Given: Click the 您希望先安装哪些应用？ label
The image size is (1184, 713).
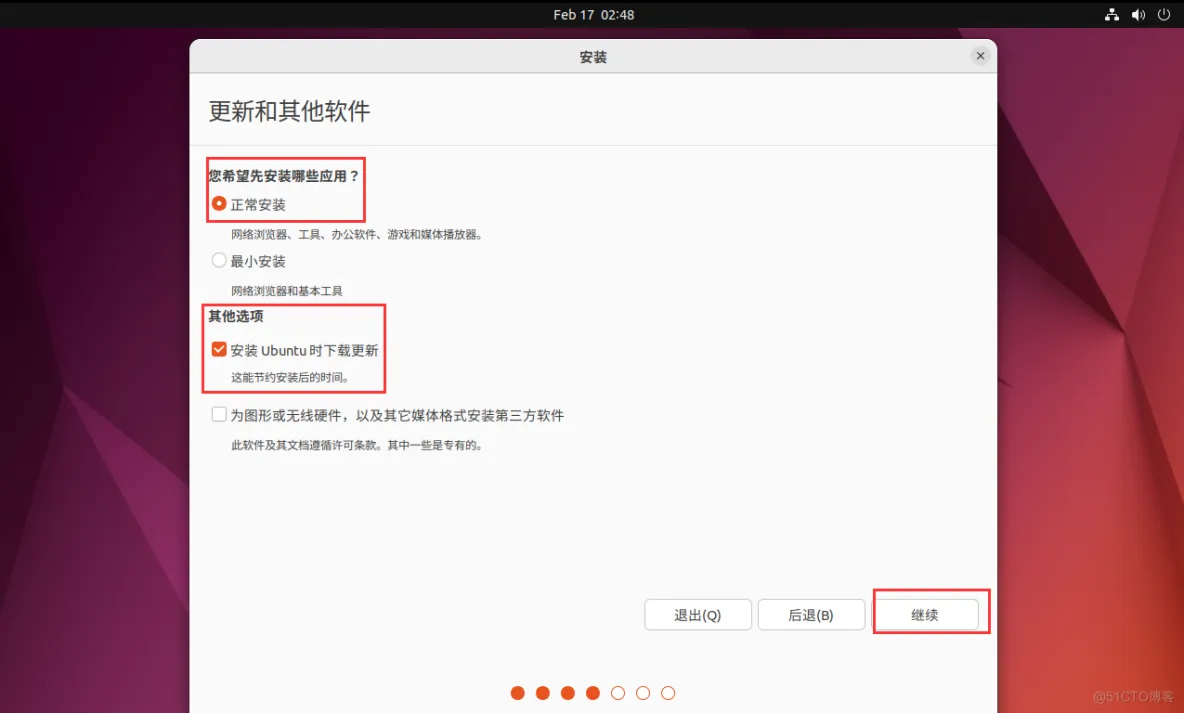Looking at the screenshot, I should tap(284, 176).
